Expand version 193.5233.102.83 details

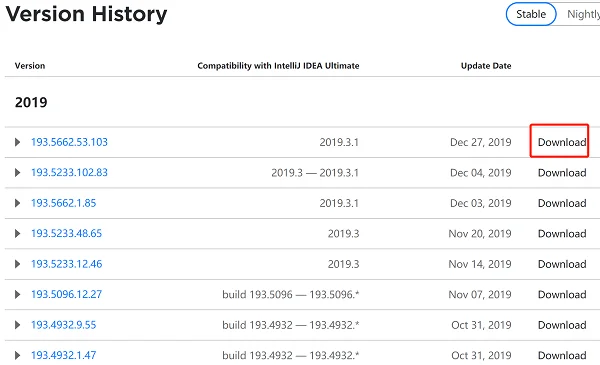[17, 173]
